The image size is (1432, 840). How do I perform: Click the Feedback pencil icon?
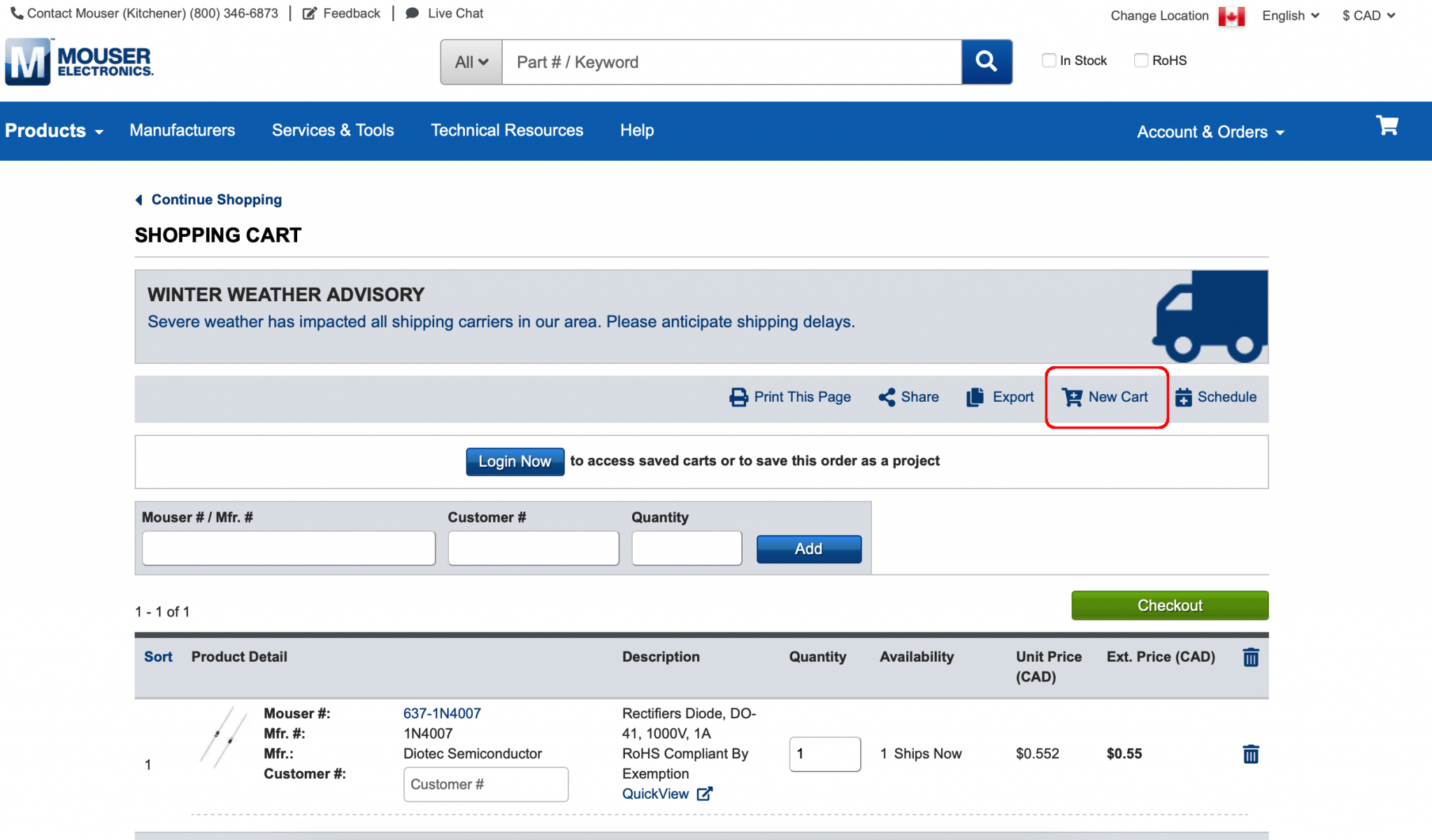coord(309,13)
